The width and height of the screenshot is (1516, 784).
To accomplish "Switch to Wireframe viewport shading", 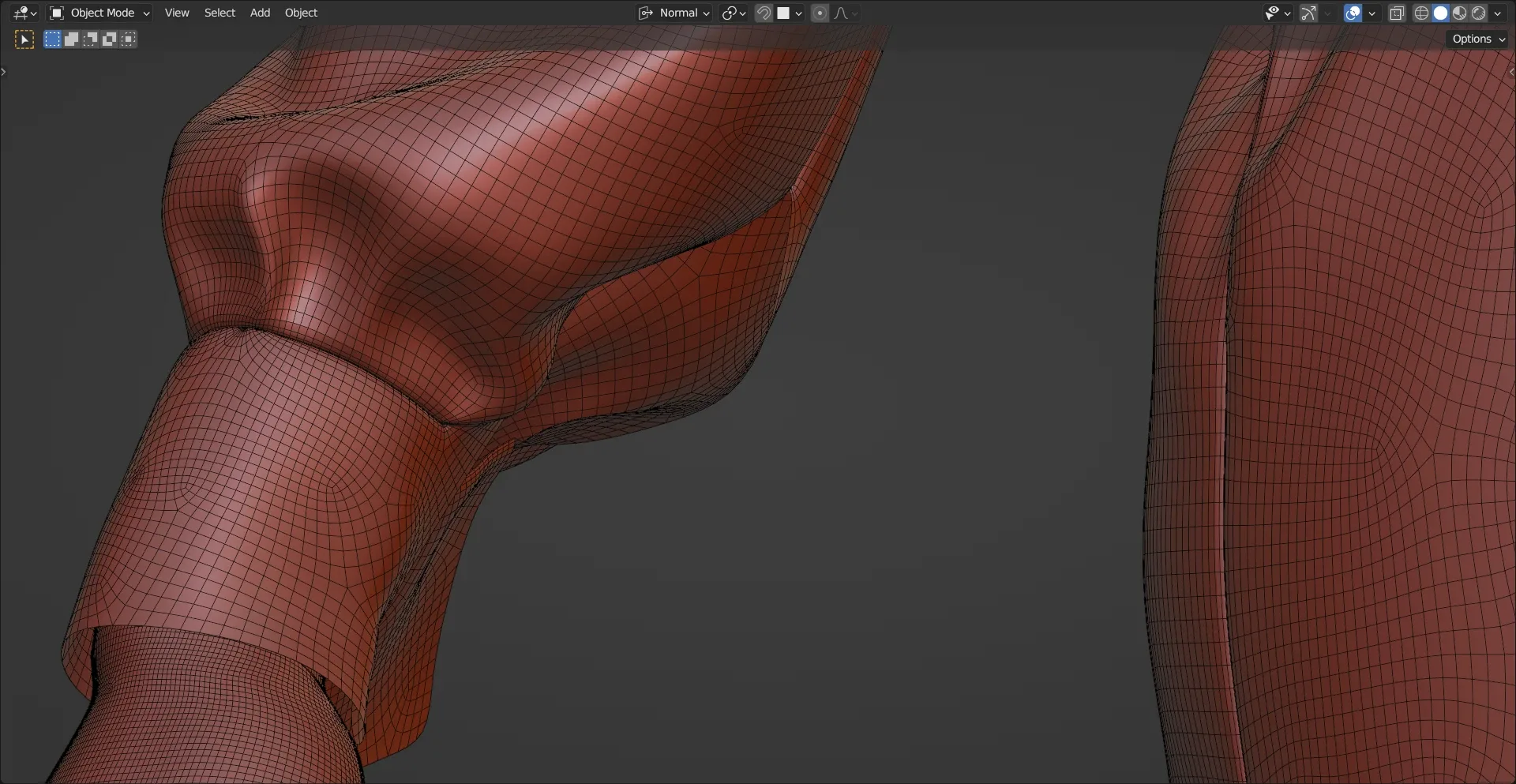I will coord(1421,13).
